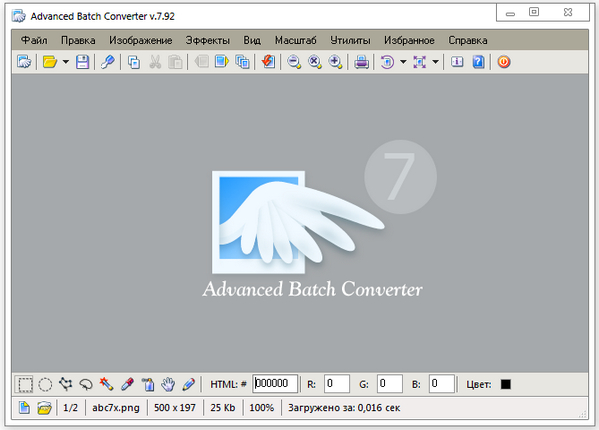Click the 1/2 image counter in status bar
The image size is (599, 430).
coord(70,408)
